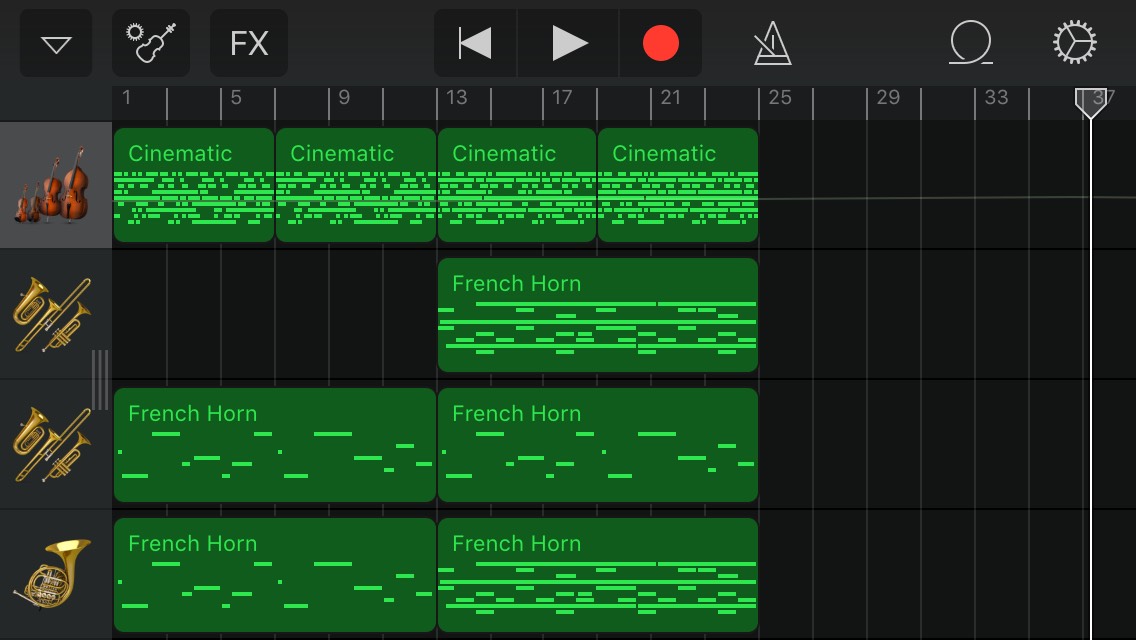Select the strings ensemble track icon
This screenshot has width=1136, height=640.
tap(52, 185)
